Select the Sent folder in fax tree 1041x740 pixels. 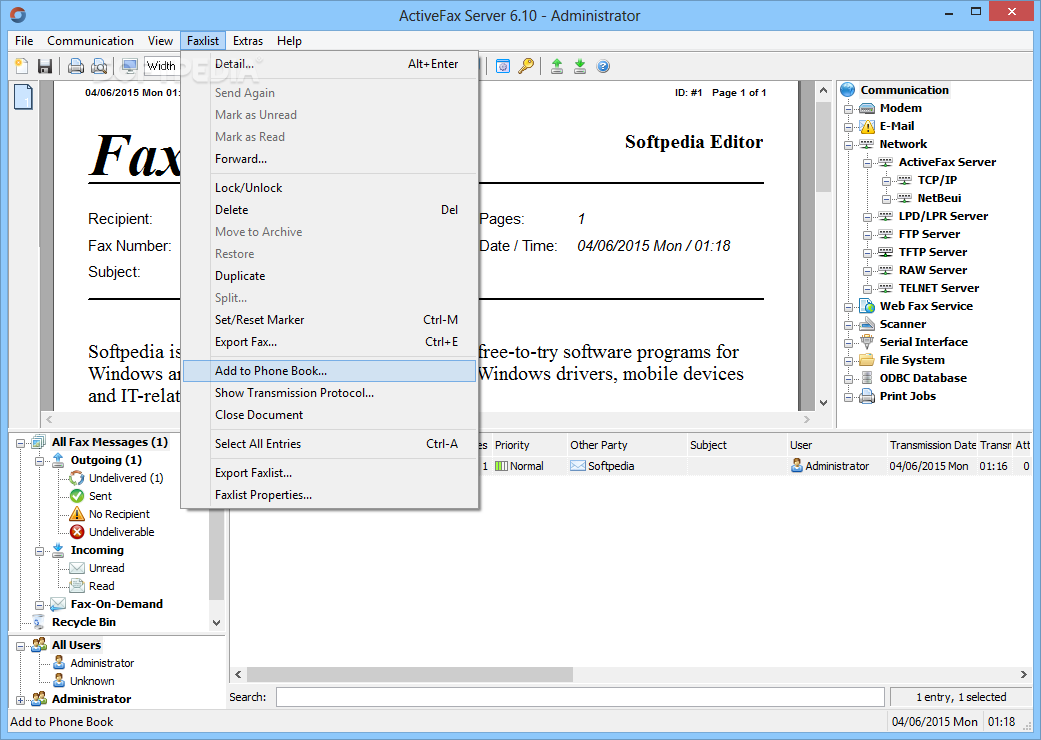click(x=100, y=496)
